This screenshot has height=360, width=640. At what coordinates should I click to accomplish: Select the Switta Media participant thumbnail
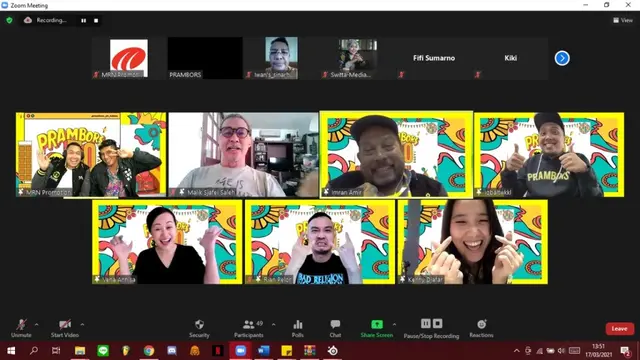[x=357, y=58]
